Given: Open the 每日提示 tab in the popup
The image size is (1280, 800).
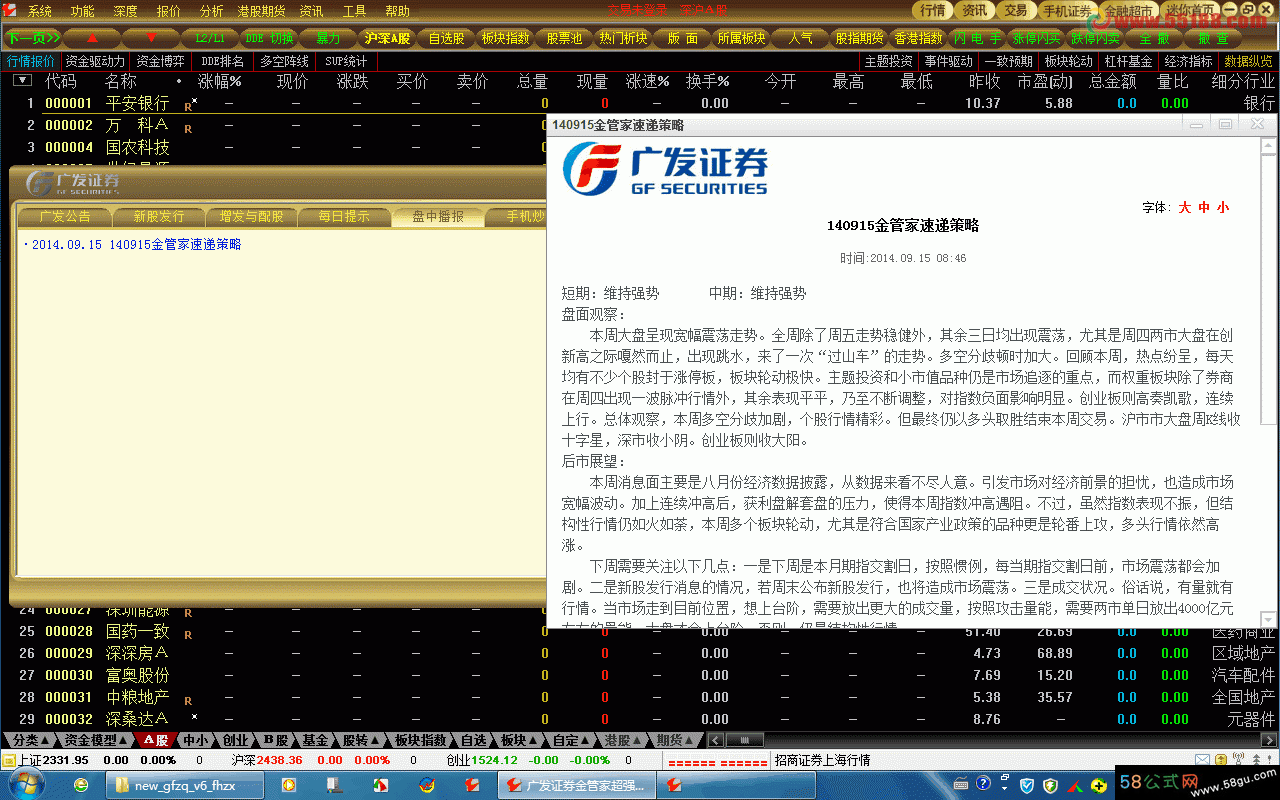Looking at the screenshot, I should coord(344,216).
